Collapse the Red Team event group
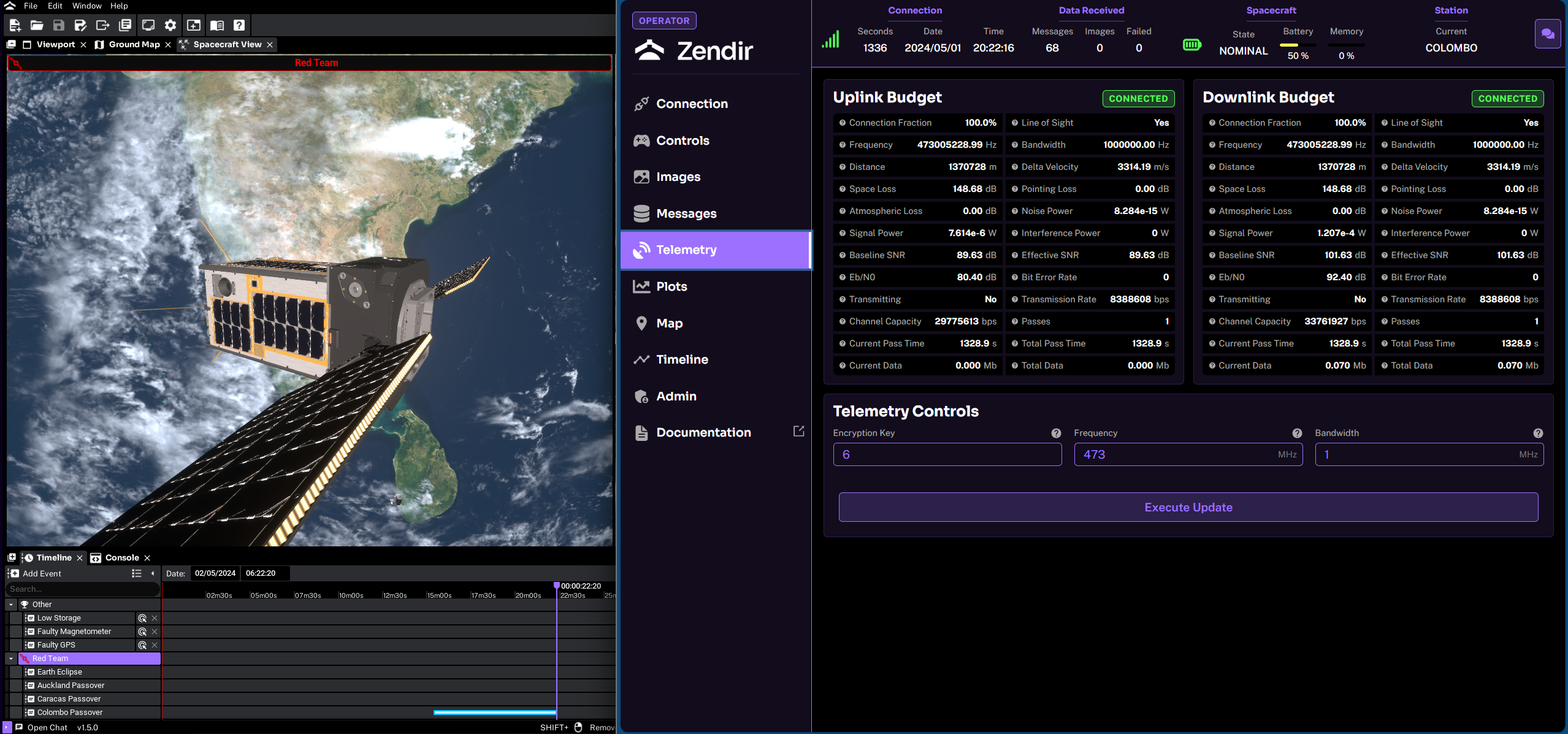 tap(11, 659)
